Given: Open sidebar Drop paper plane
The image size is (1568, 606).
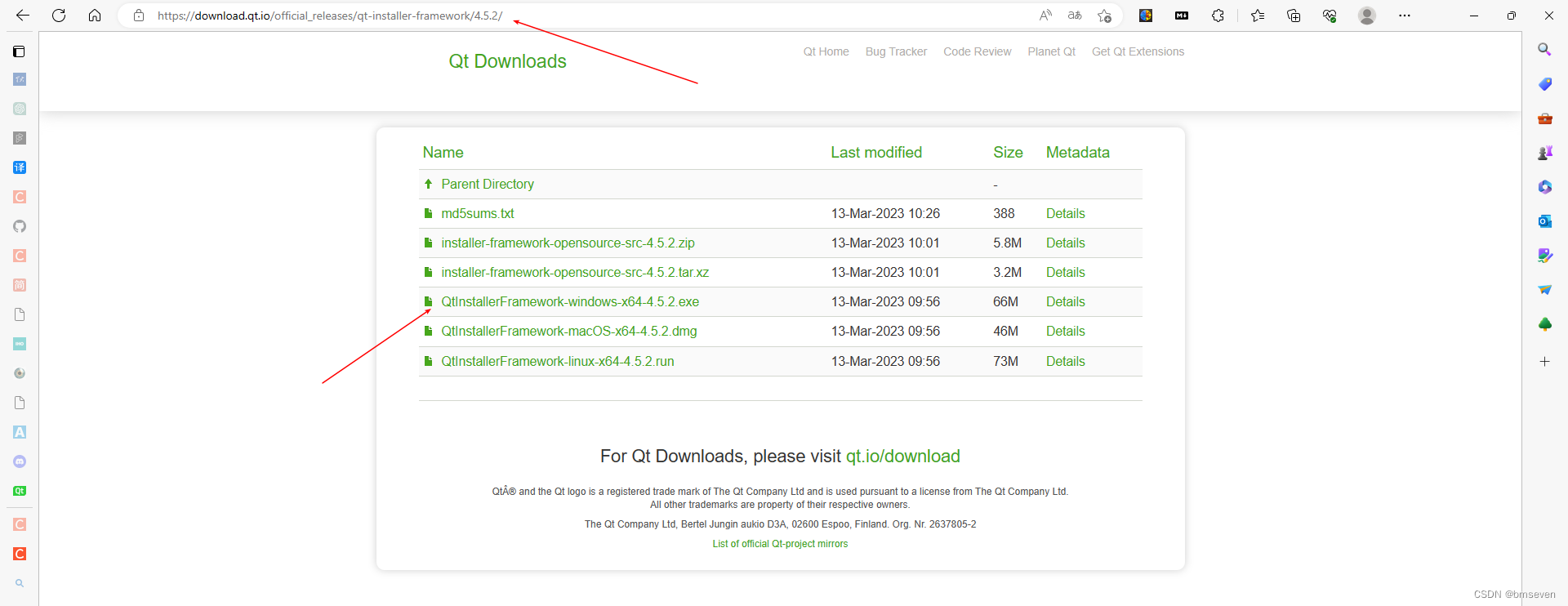Looking at the screenshot, I should [1544, 290].
